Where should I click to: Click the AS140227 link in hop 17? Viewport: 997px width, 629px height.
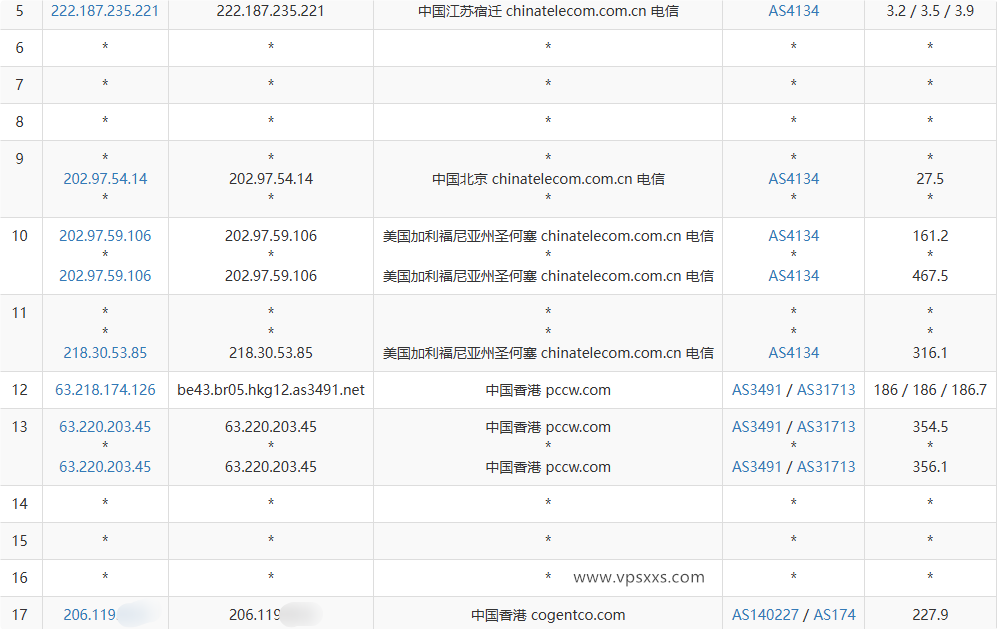pyautogui.click(x=765, y=615)
